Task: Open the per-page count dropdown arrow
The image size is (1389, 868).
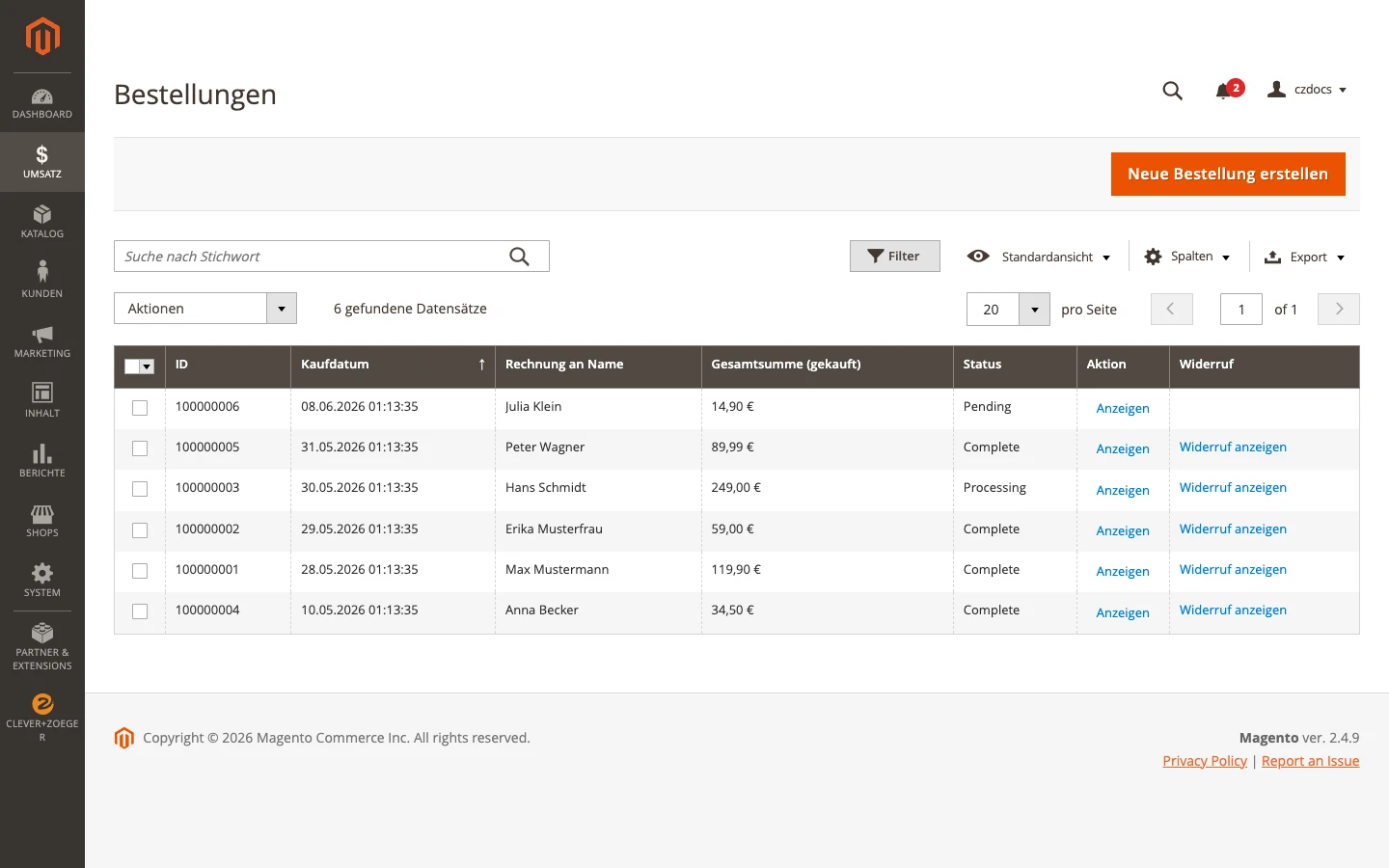Action: click(1034, 310)
